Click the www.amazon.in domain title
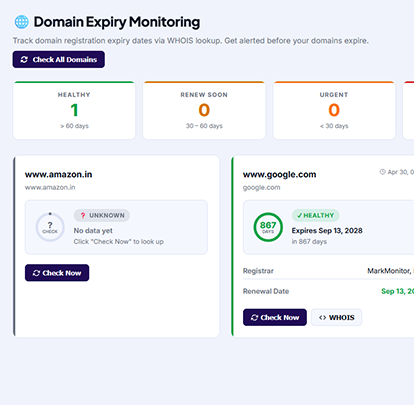 [58, 174]
